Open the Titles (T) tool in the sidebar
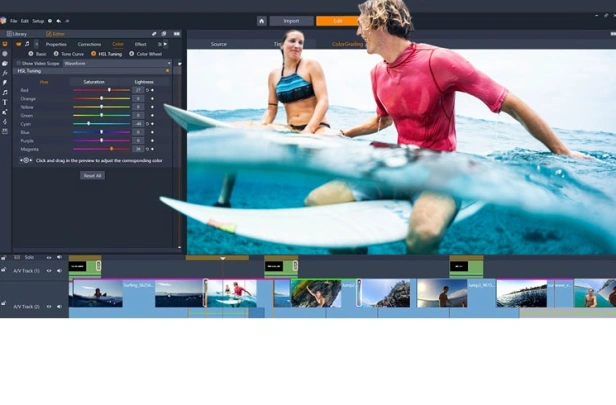The image size is (616, 405). coord(5,102)
